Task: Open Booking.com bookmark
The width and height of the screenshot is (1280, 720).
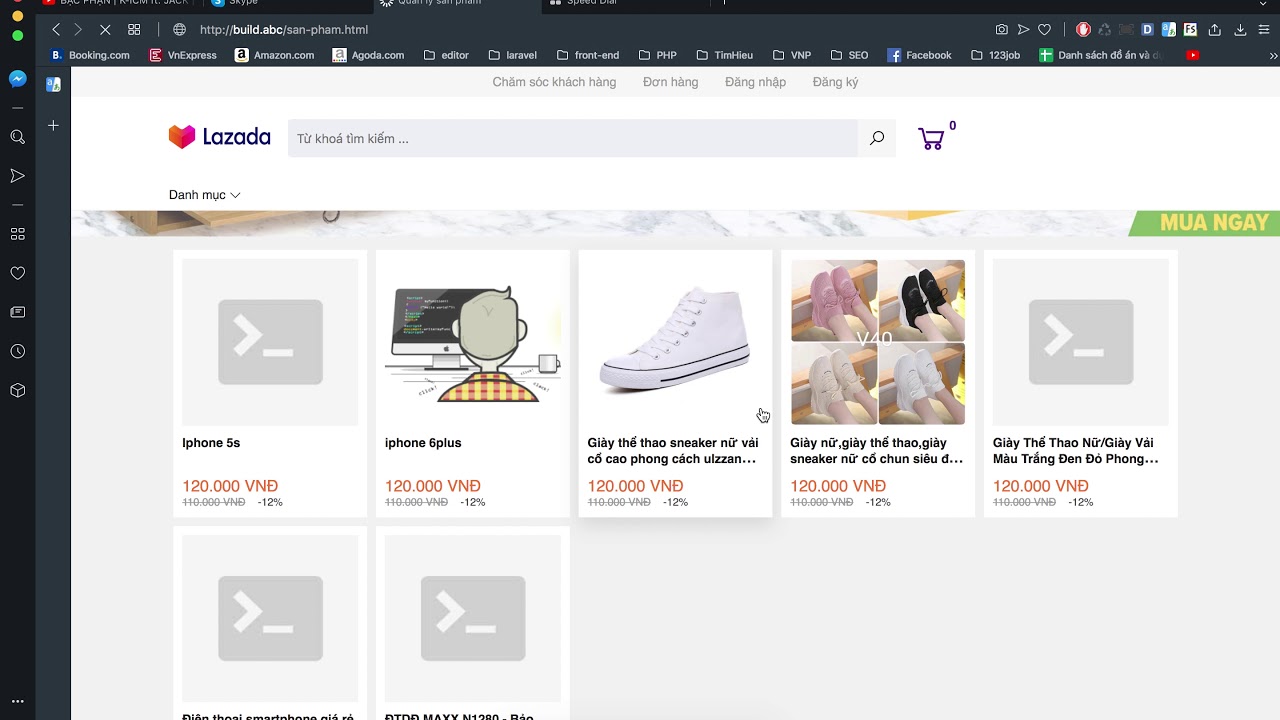Action: 90,55
